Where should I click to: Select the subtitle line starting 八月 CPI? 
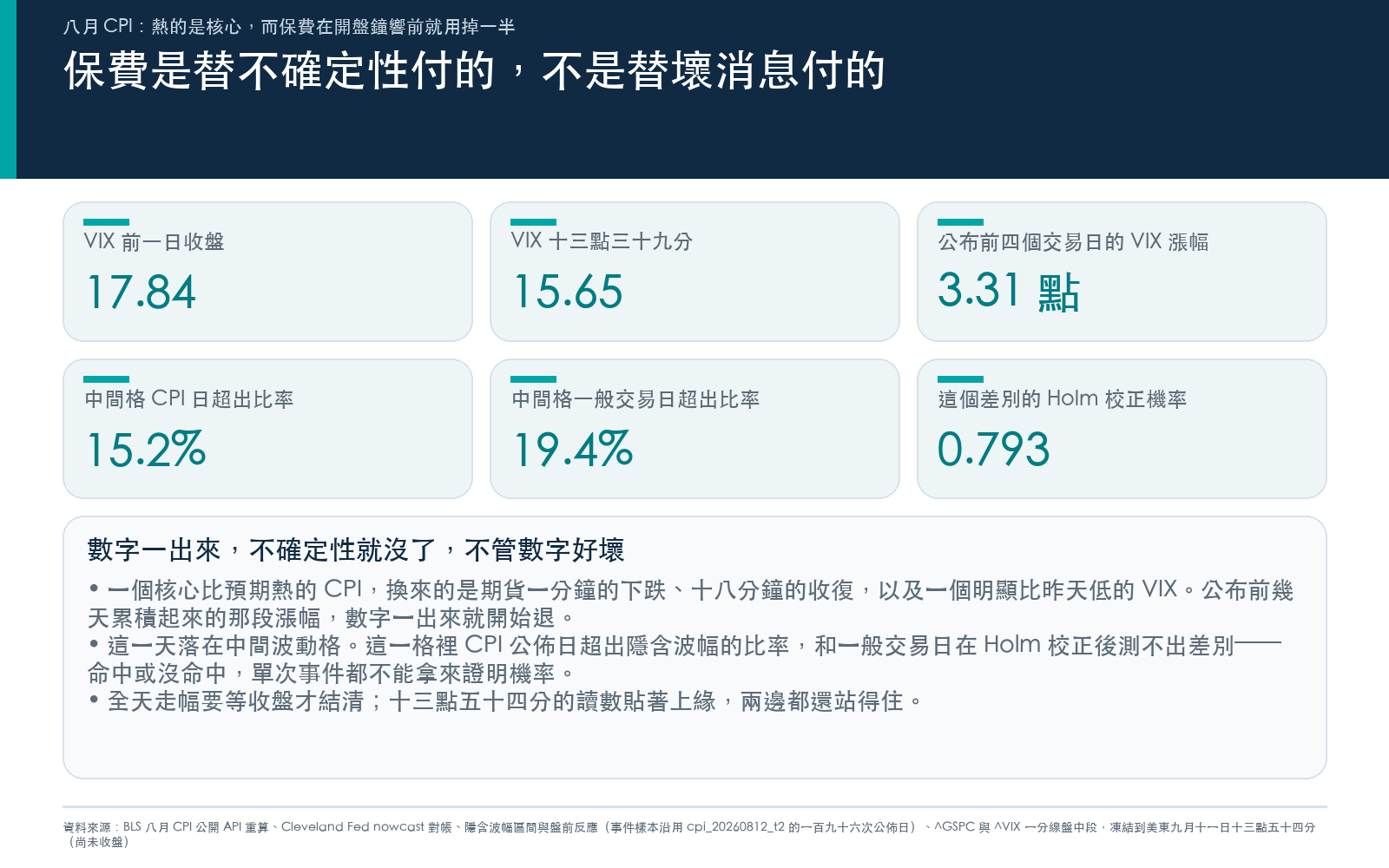coord(289,27)
